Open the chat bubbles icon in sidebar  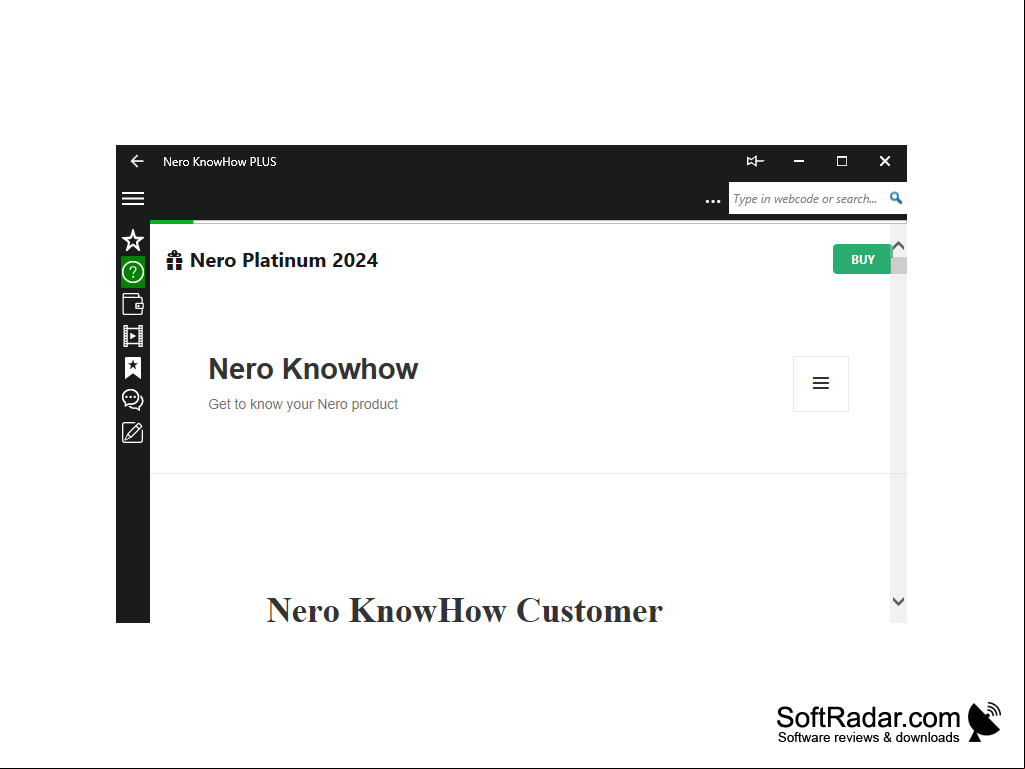point(133,400)
